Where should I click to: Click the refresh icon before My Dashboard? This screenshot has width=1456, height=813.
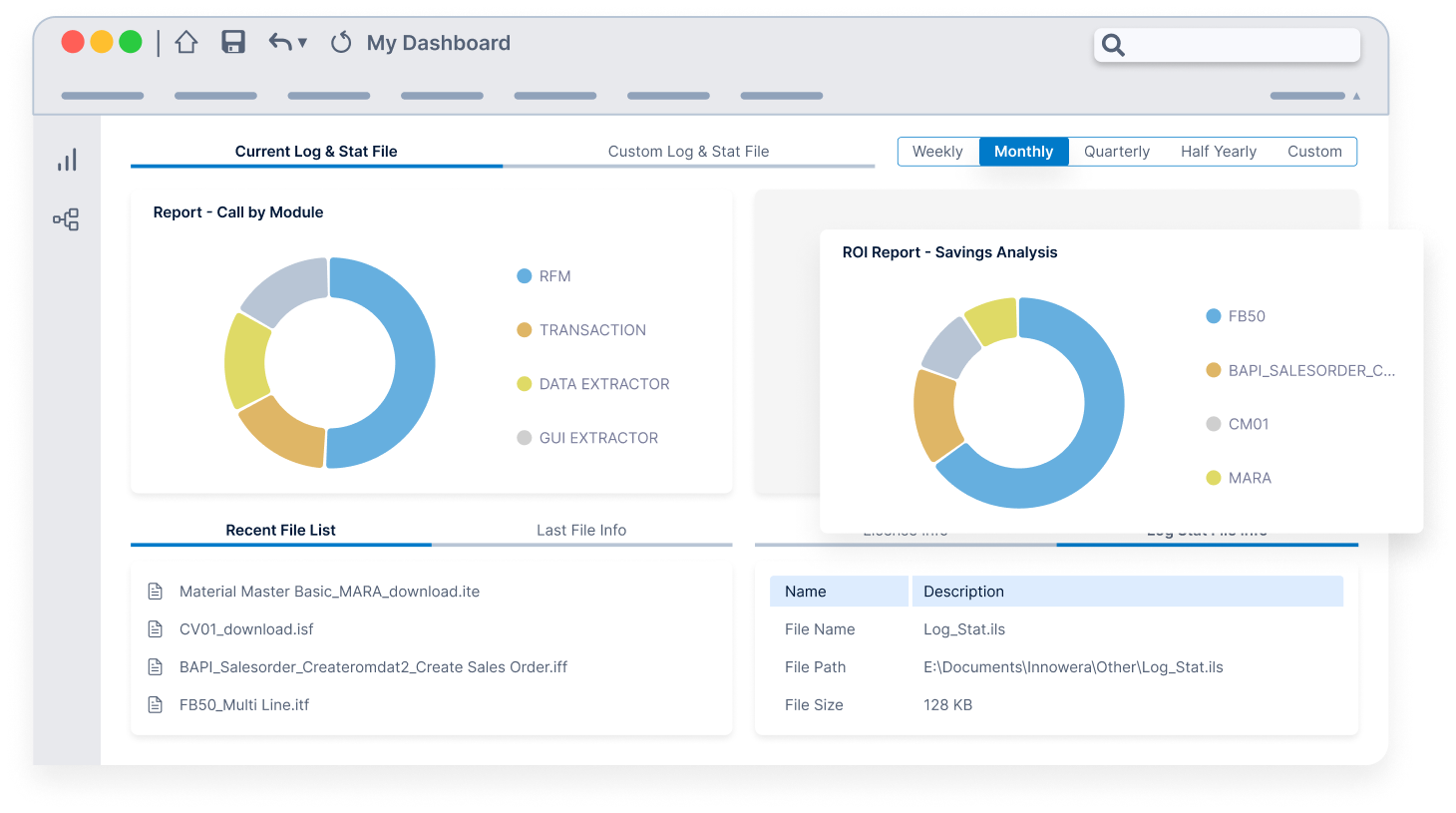click(x=340, y=42)
